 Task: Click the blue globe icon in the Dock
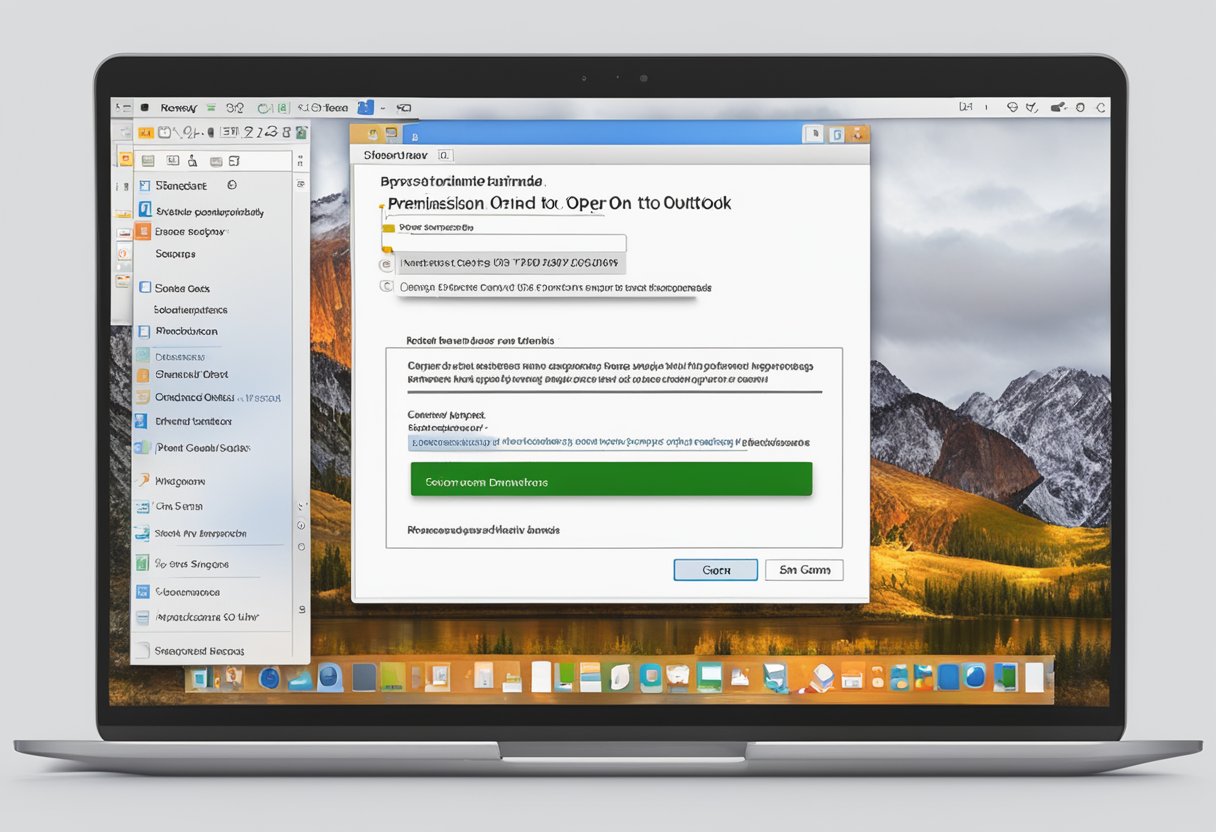point(269,678)
